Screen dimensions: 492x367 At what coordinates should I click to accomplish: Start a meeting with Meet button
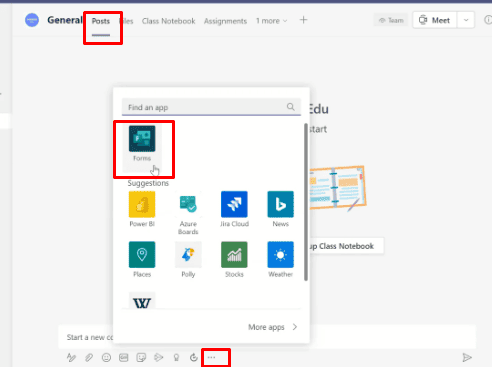tap(435, 20)
